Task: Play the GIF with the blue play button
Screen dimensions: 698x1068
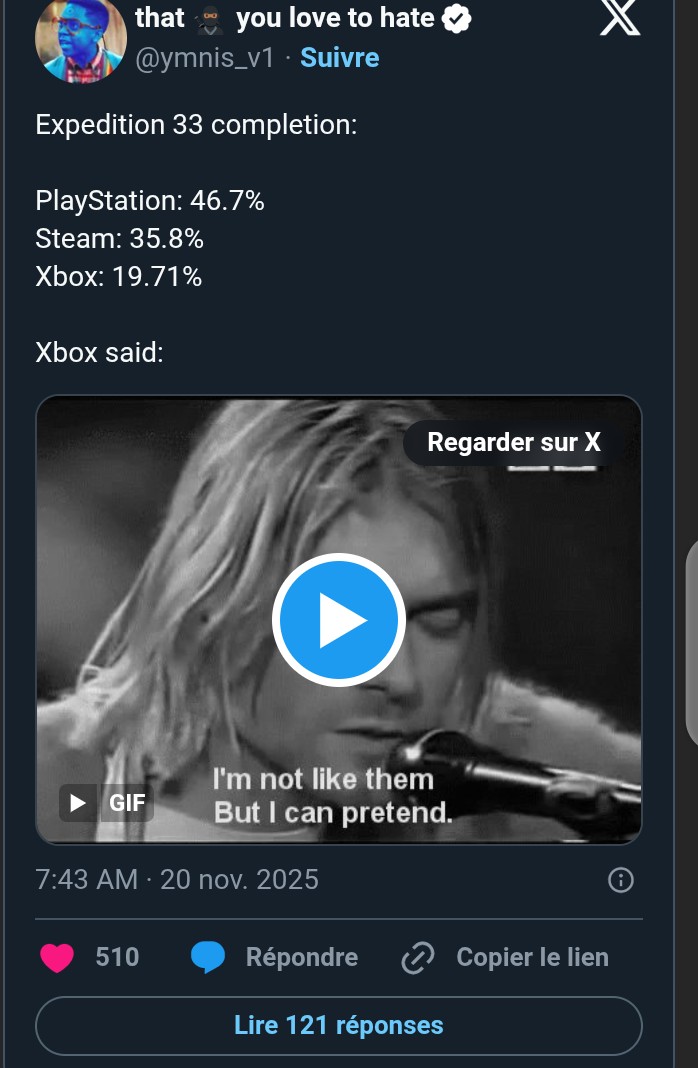Action: click(338, 620)
